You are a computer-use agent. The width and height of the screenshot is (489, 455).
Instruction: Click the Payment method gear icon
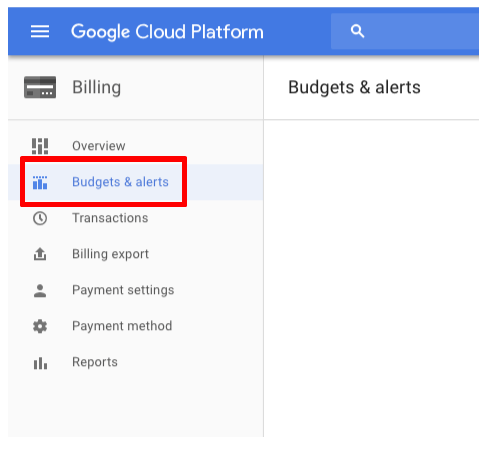(40, 326)
